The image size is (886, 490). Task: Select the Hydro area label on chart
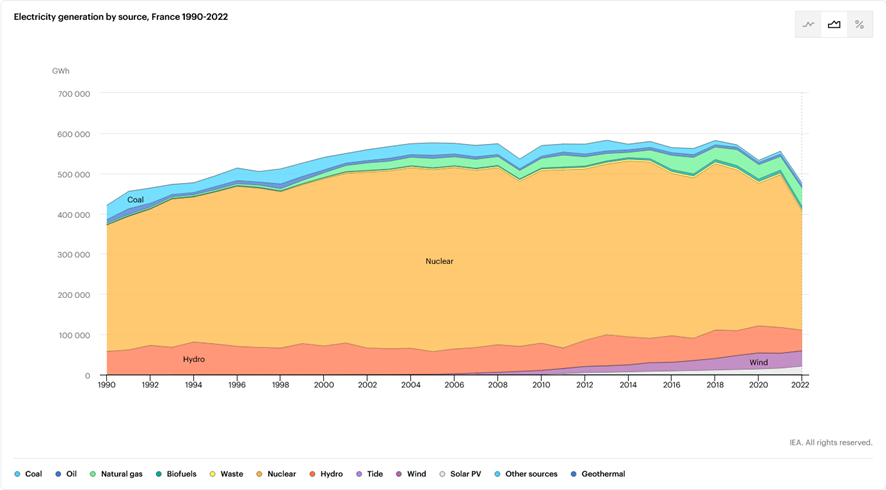(x=194, y=359)
